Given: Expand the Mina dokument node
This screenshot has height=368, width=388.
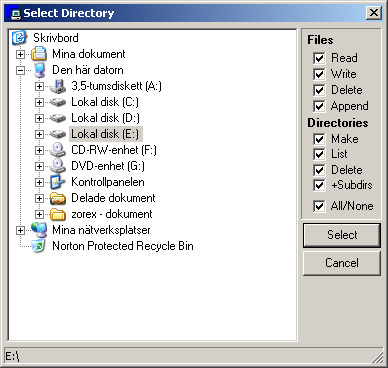Looking at the screenshot, I should coord(20,54).
